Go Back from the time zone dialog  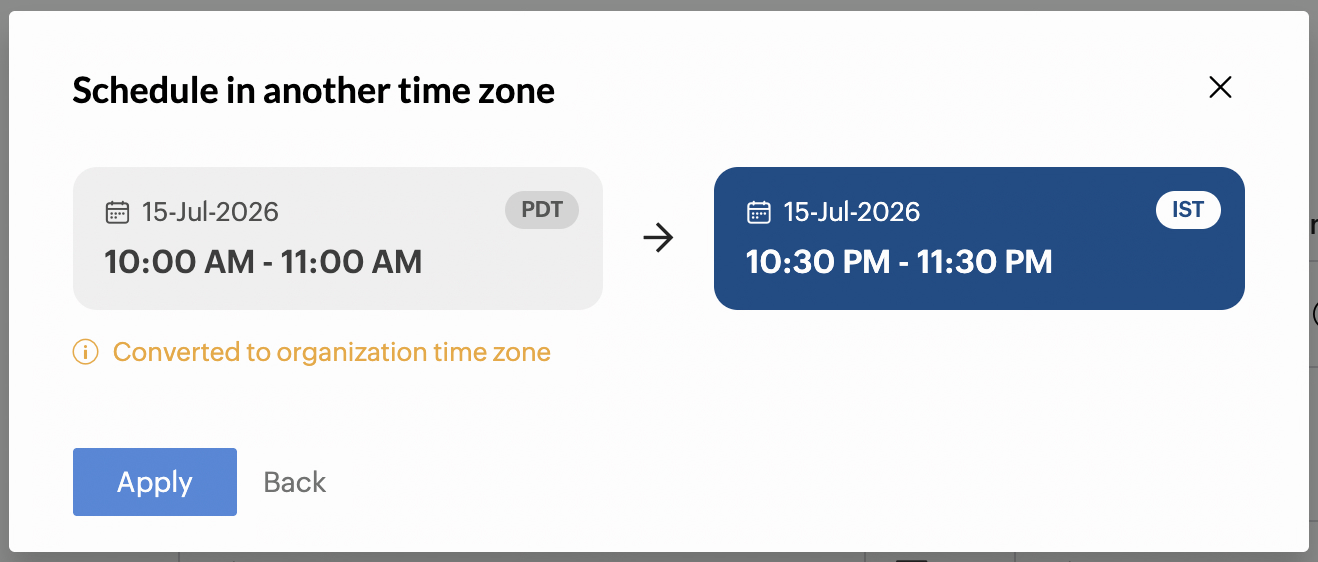[x=295, y=482]
